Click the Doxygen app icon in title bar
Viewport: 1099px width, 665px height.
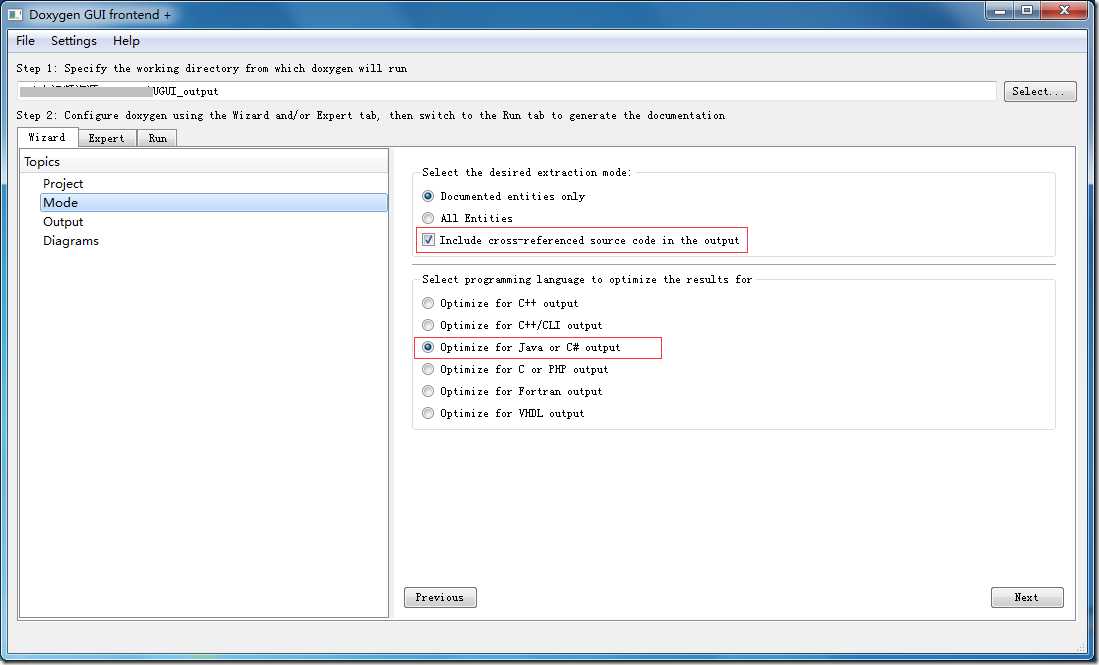(15, 14)
